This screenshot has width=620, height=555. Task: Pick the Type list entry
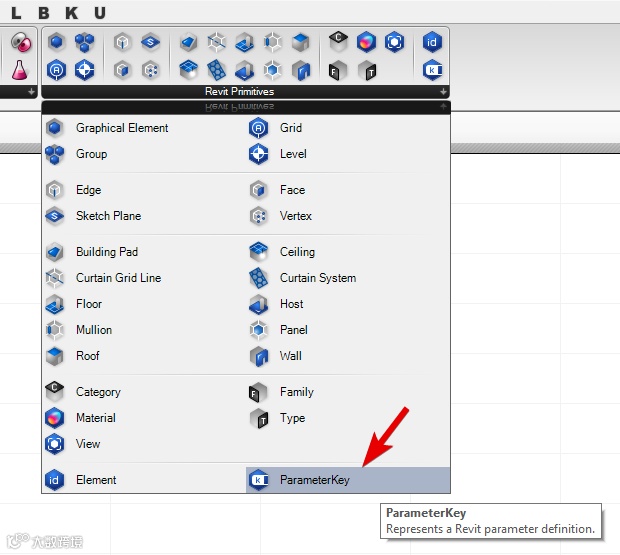[x=348, y=418]
